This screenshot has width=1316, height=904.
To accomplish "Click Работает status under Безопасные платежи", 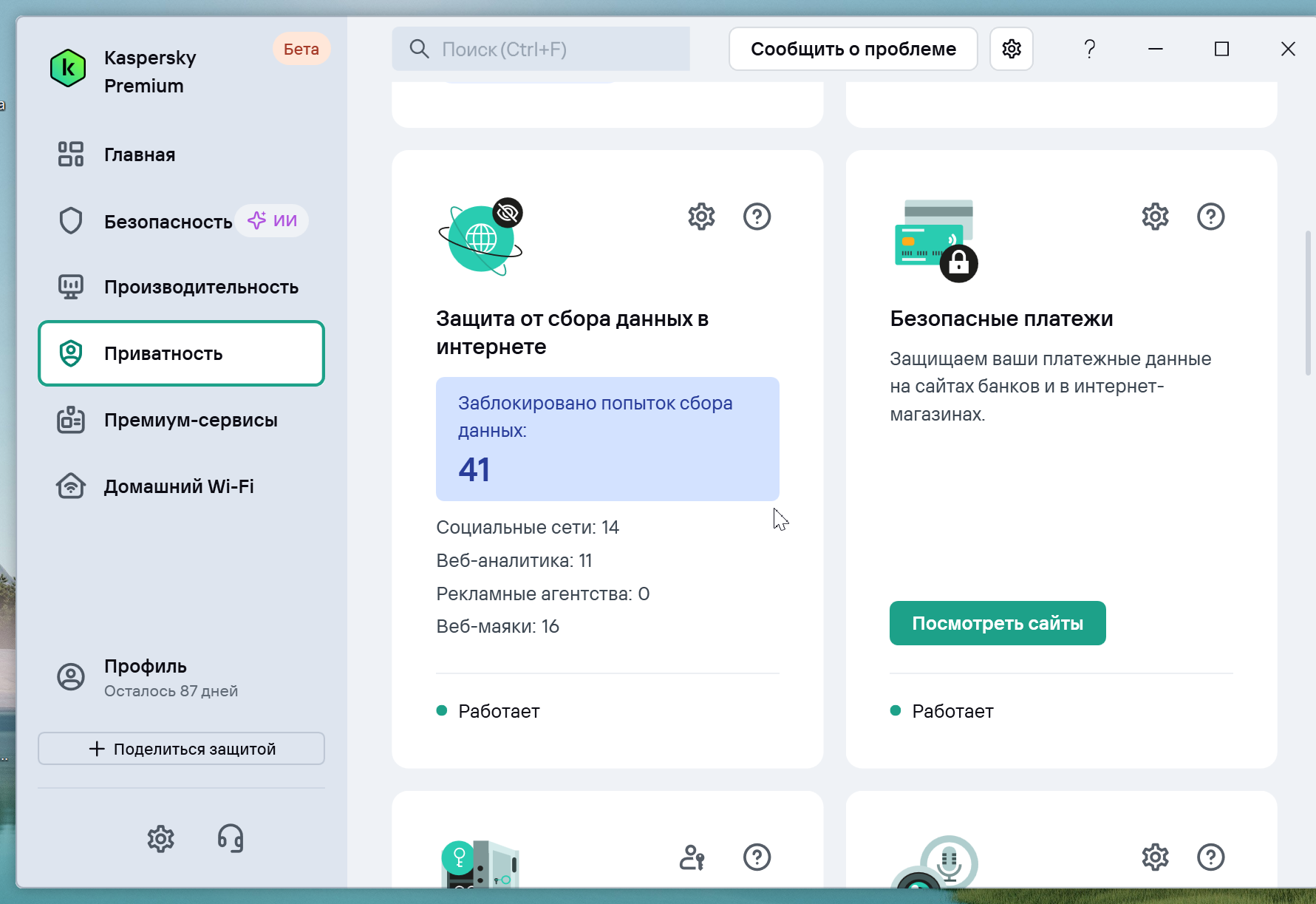I will point(942,711).
